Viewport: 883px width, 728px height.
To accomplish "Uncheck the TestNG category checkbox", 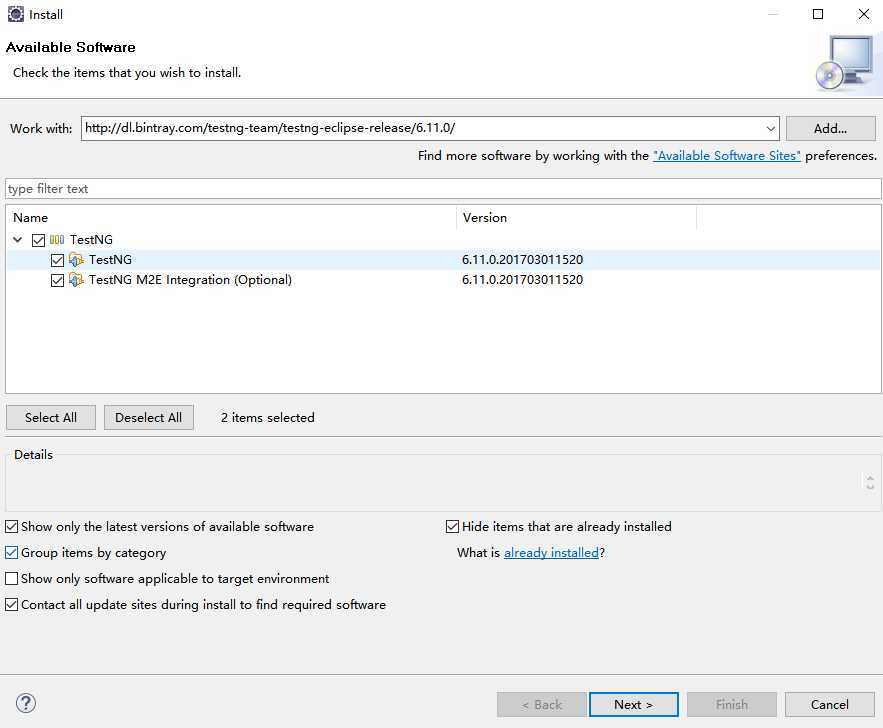I will click(38, 240).
